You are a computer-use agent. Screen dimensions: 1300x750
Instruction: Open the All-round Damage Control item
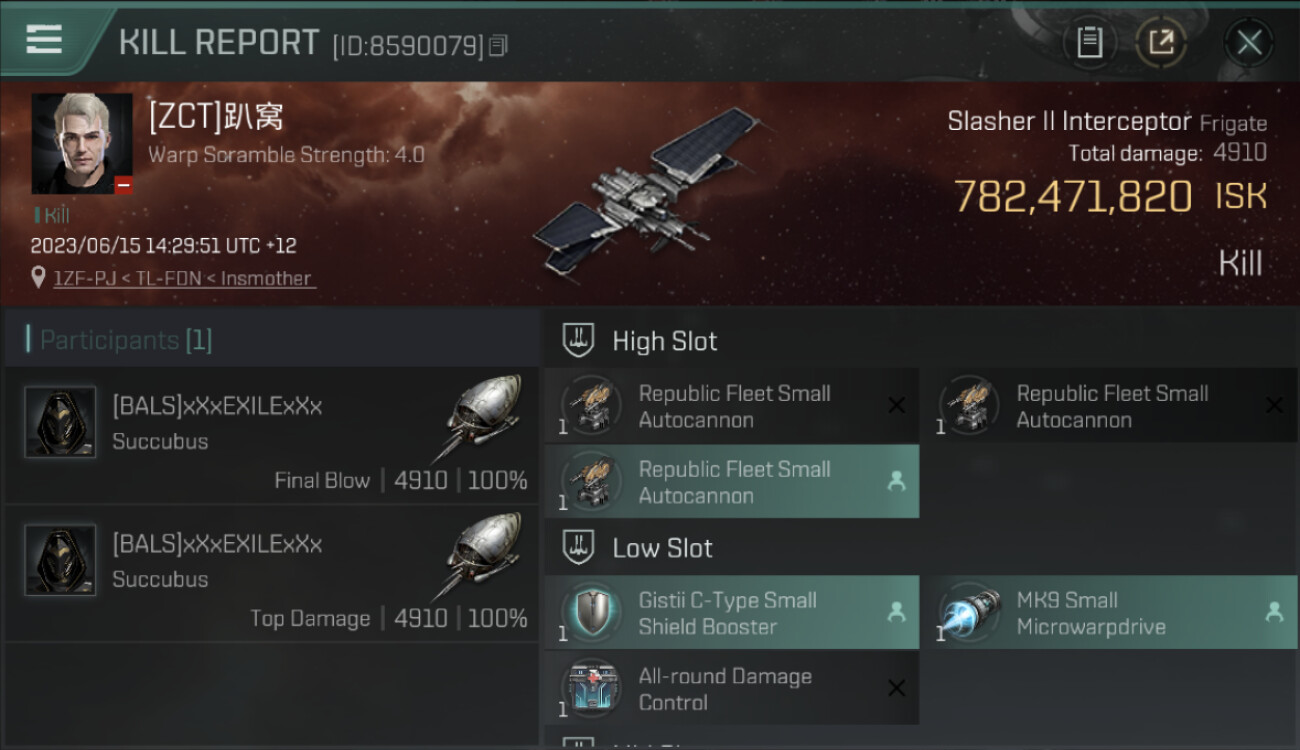tap(732, 689)
